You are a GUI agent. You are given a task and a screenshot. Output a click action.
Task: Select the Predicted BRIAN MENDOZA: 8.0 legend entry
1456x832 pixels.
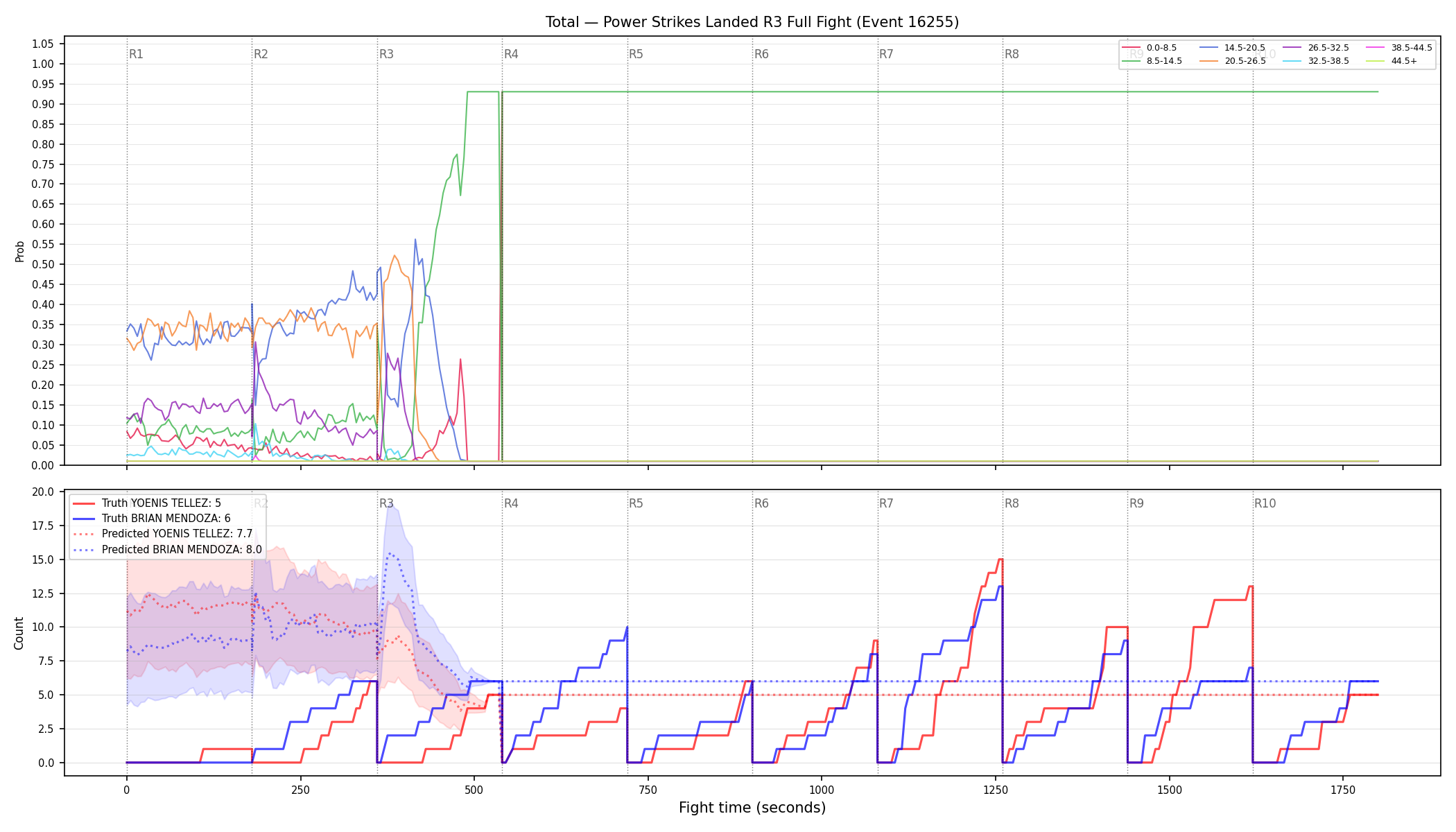tap(182, 550)
